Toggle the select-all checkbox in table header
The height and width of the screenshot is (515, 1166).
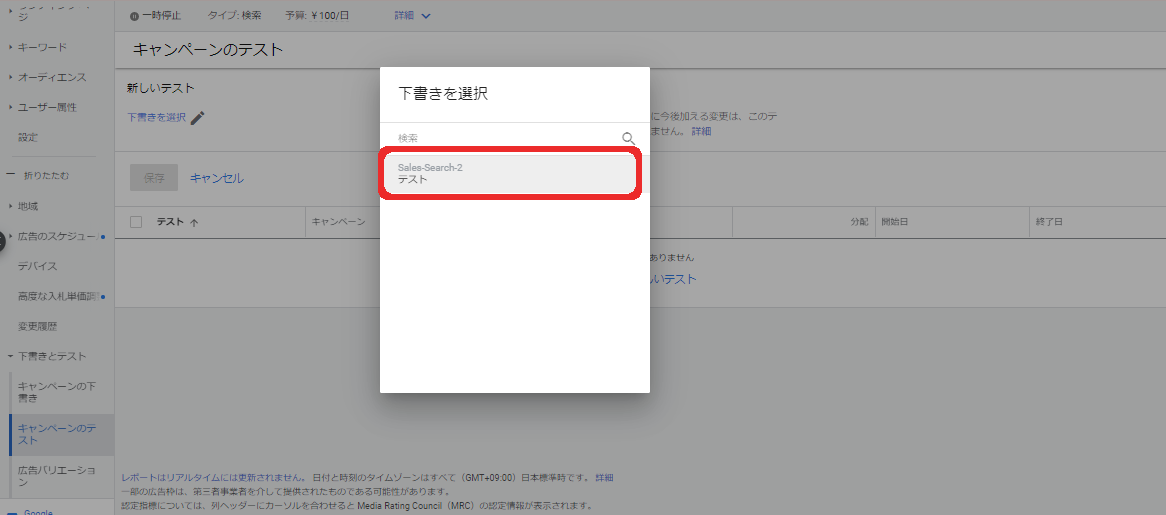(x=136, y=222)
